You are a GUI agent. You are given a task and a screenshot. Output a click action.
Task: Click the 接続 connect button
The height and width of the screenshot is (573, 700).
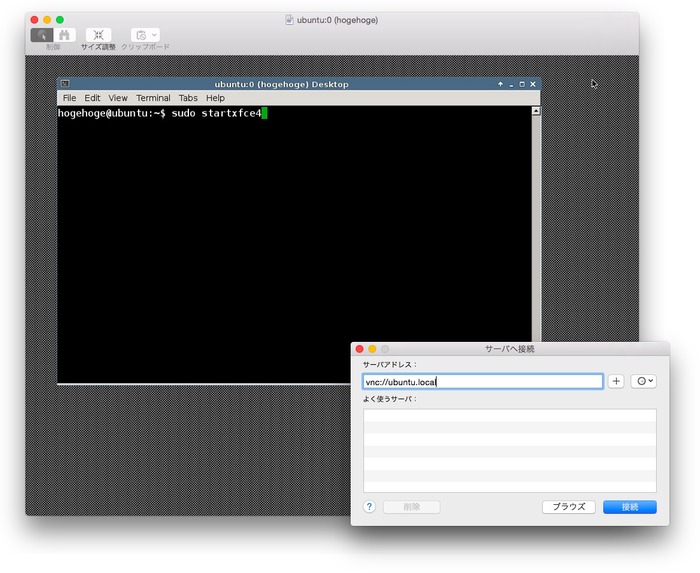tap(630, 507)
